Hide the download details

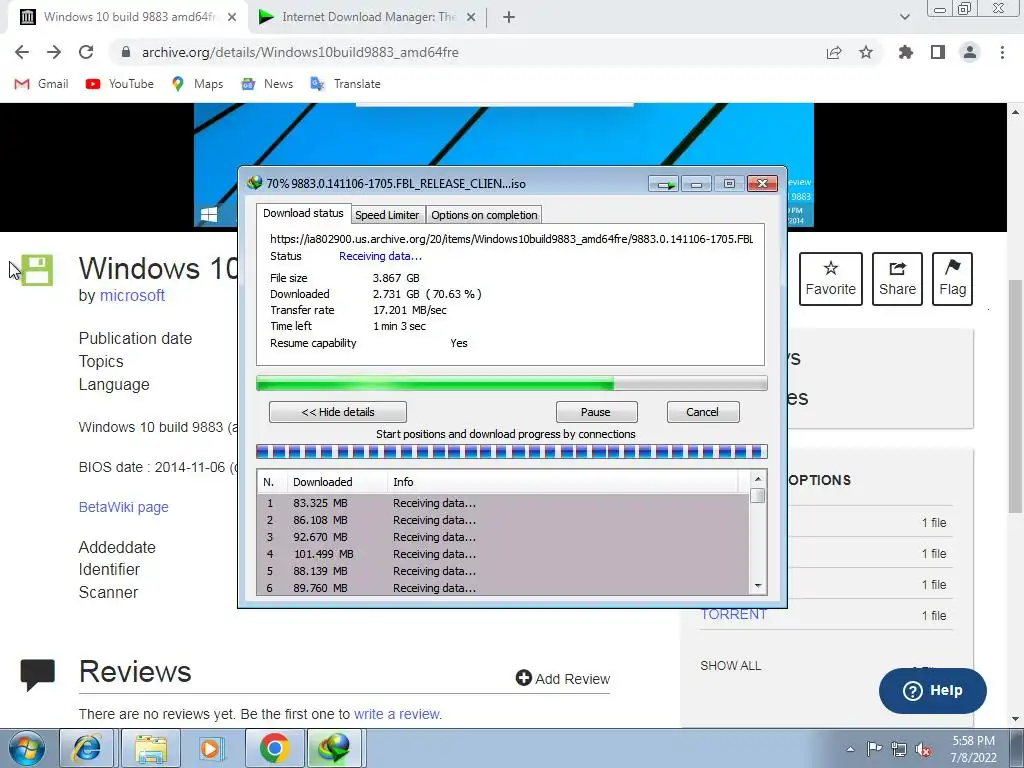pos(338,412)
